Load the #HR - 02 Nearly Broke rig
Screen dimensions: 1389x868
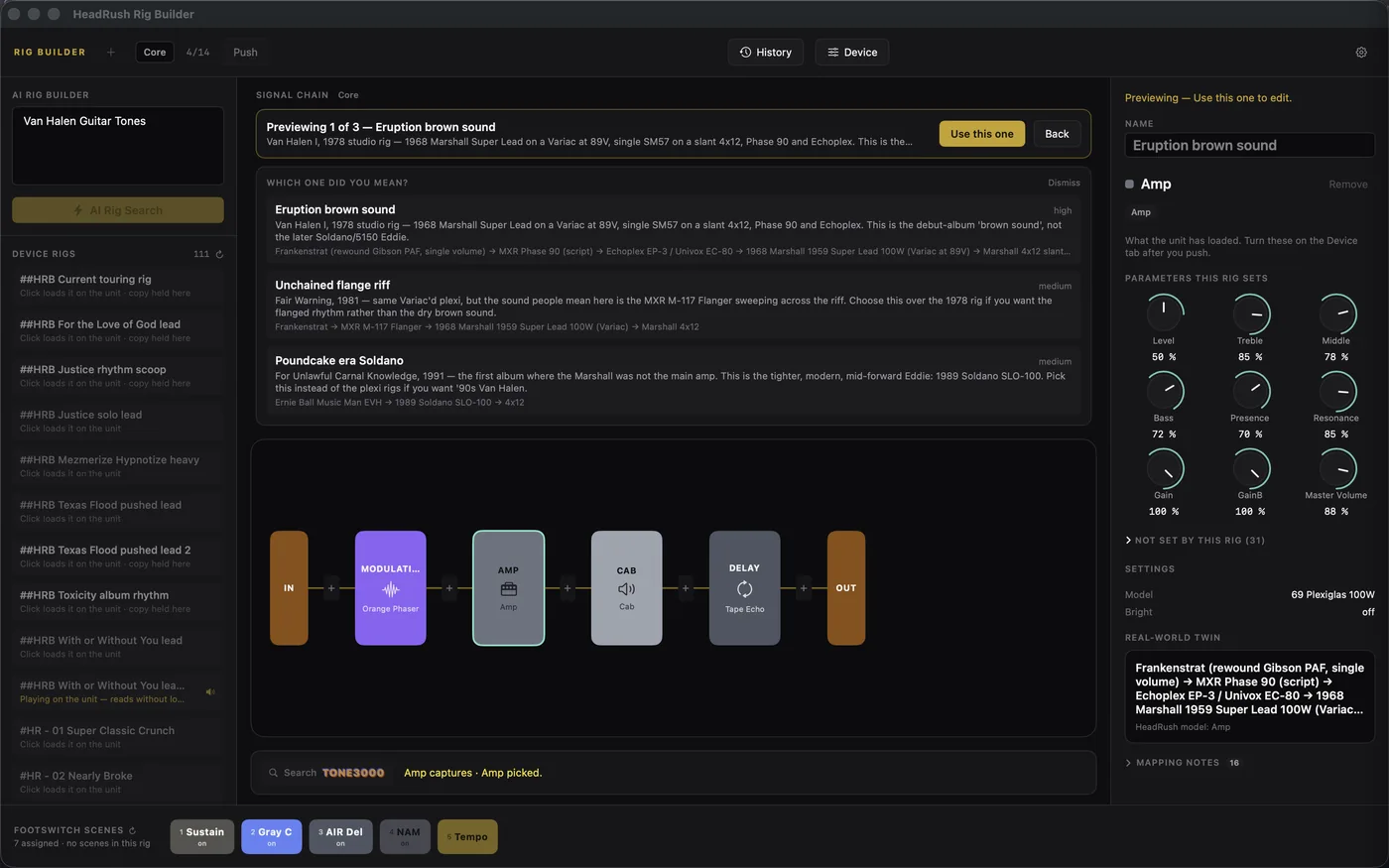pos(119,782)
